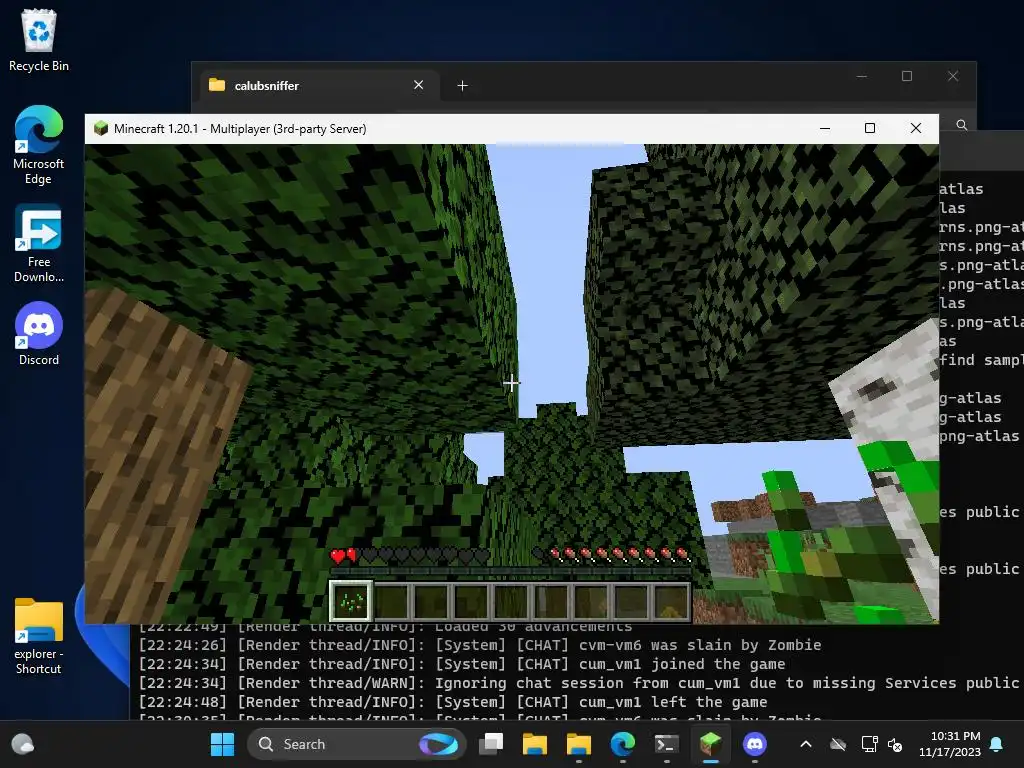This screenshot has width=1024, height=768.
Task: Switch to the Terminal taskbar icon
Action: click(x=666, y=744)
